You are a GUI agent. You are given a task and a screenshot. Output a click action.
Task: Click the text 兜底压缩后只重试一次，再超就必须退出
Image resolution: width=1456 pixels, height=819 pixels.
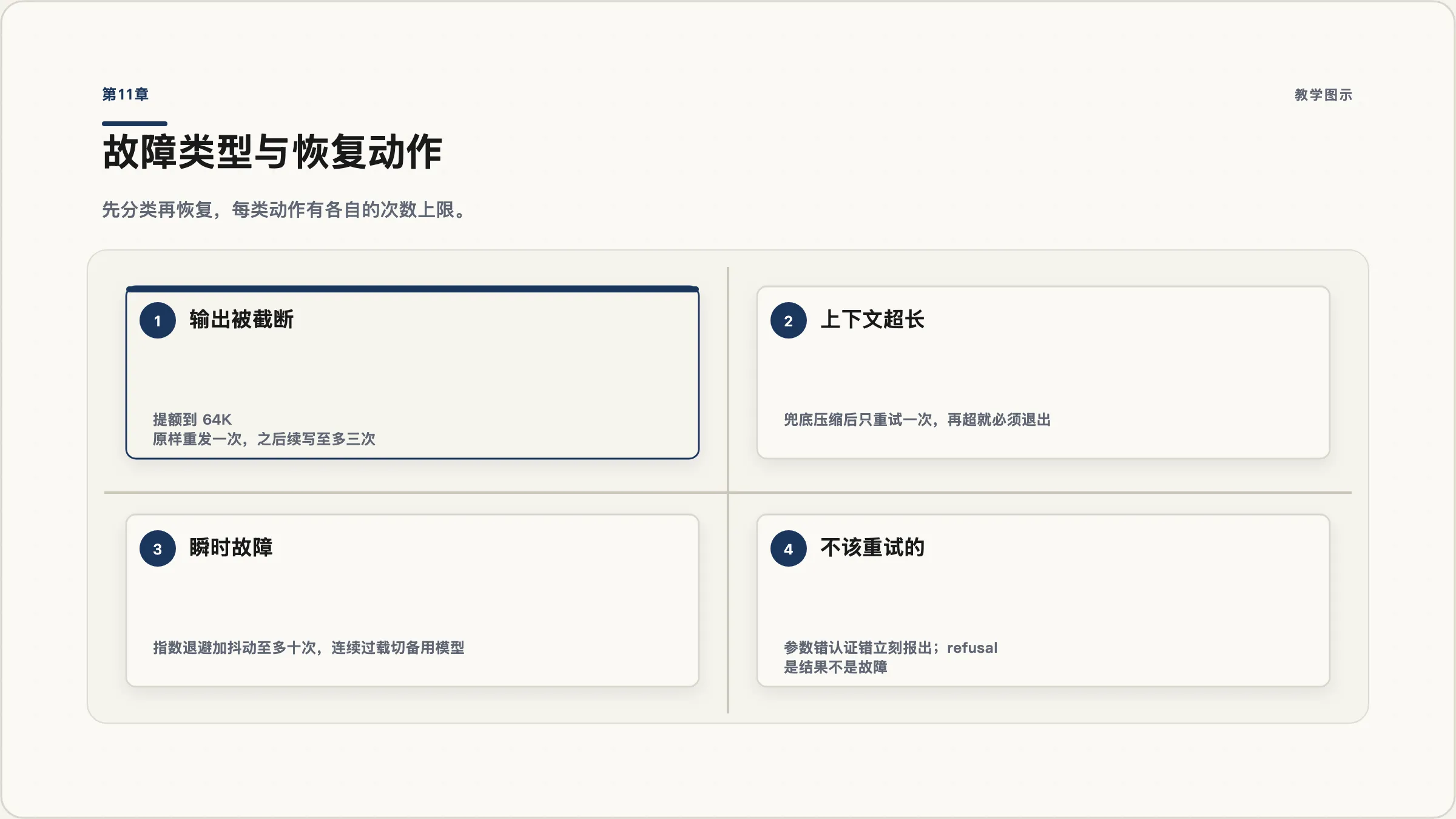click(x=917, y=419)
